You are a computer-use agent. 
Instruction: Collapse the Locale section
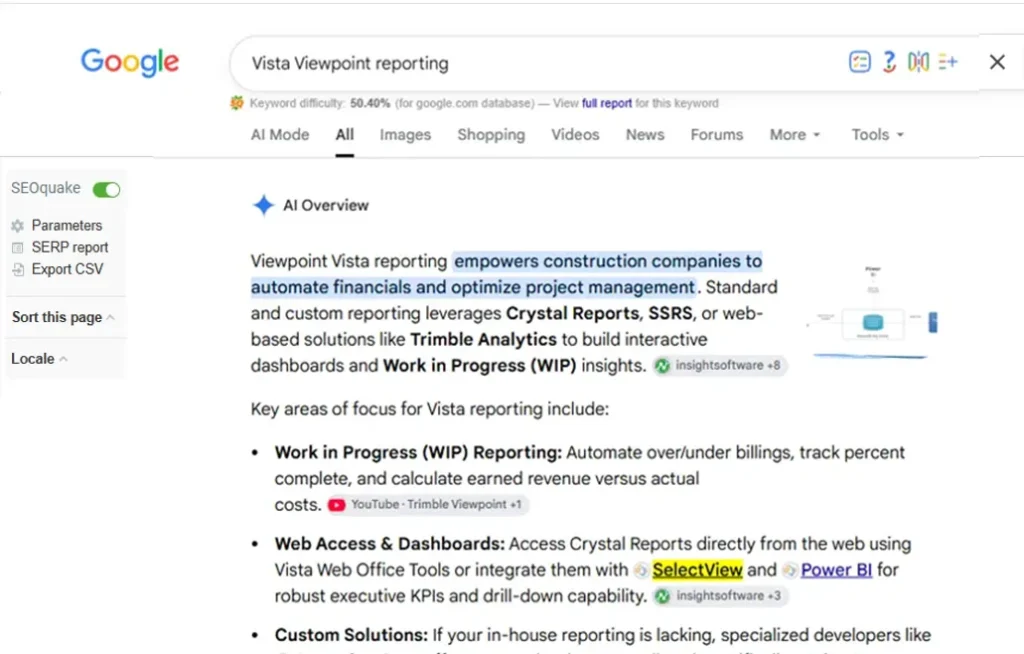[x=39, y=359]
